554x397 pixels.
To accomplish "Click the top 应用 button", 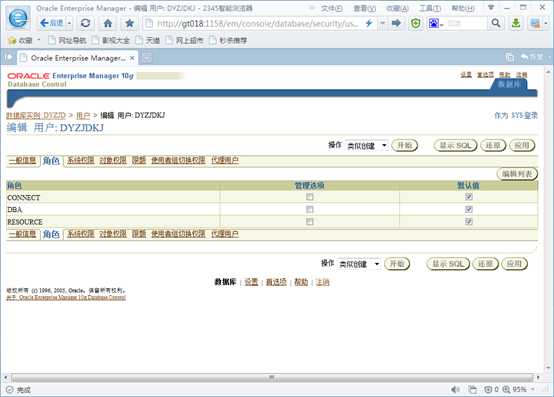I will [x=522, y=146].
